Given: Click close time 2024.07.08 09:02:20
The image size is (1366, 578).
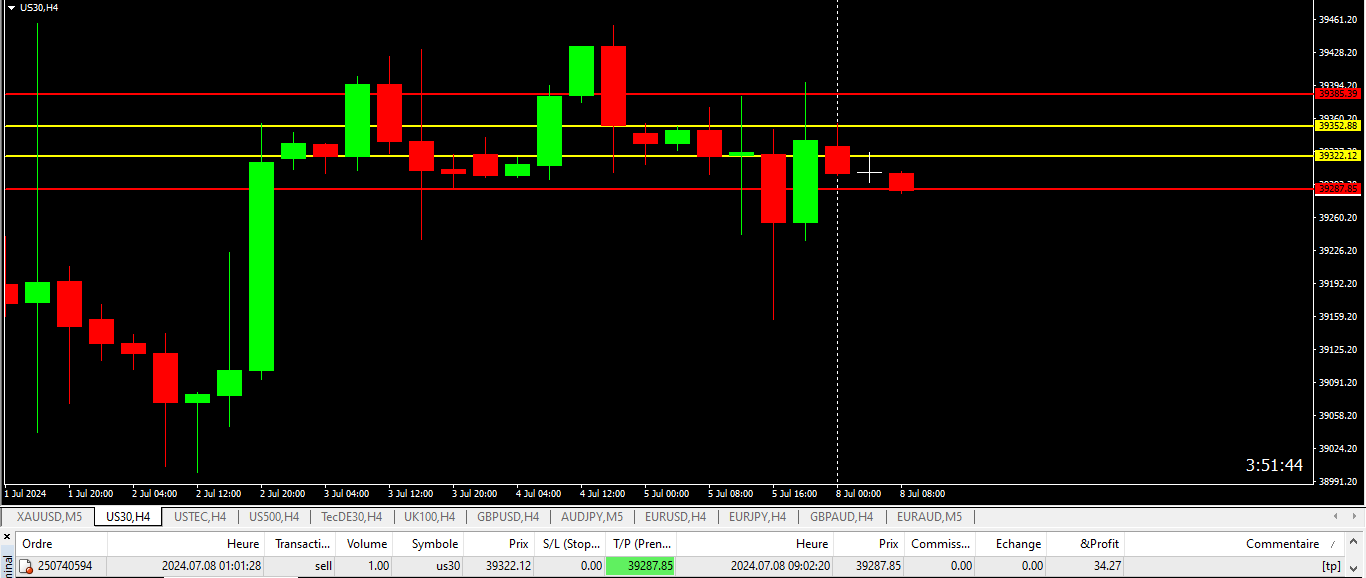Looking at the screenshot, I should tap(780, 567).
